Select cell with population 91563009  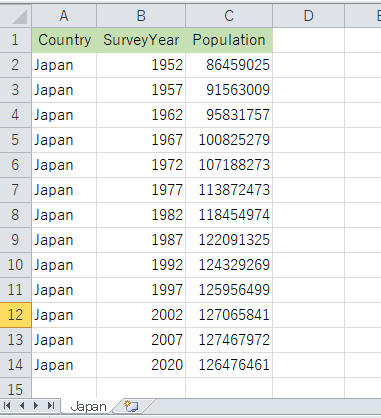click(x=229, y=90)
